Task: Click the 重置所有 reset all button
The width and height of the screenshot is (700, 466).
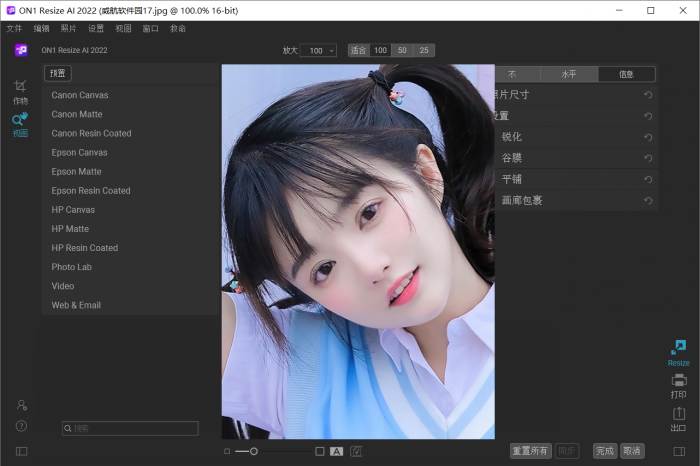Action: point(530,451)
